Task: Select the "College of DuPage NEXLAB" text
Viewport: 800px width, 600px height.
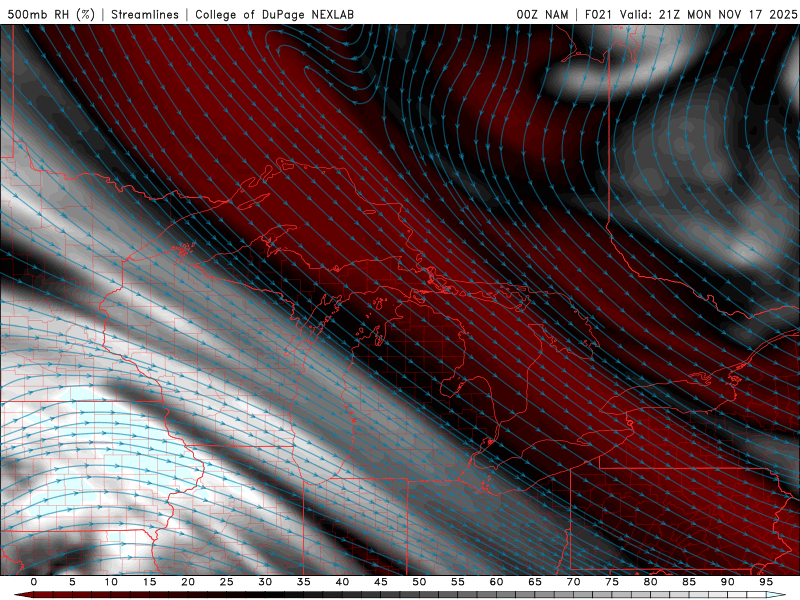Action: [274, 14]
